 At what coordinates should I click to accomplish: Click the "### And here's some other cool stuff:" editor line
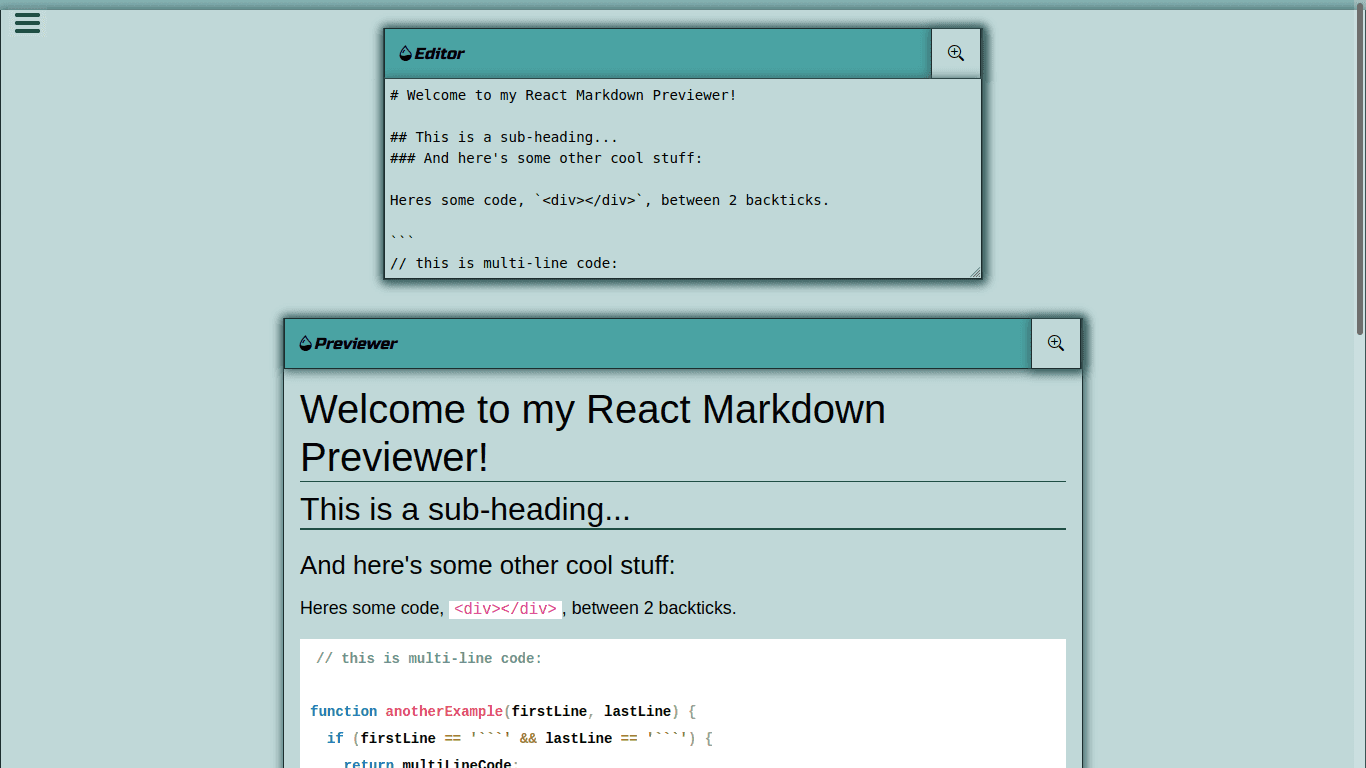click(x=546, y=158)
